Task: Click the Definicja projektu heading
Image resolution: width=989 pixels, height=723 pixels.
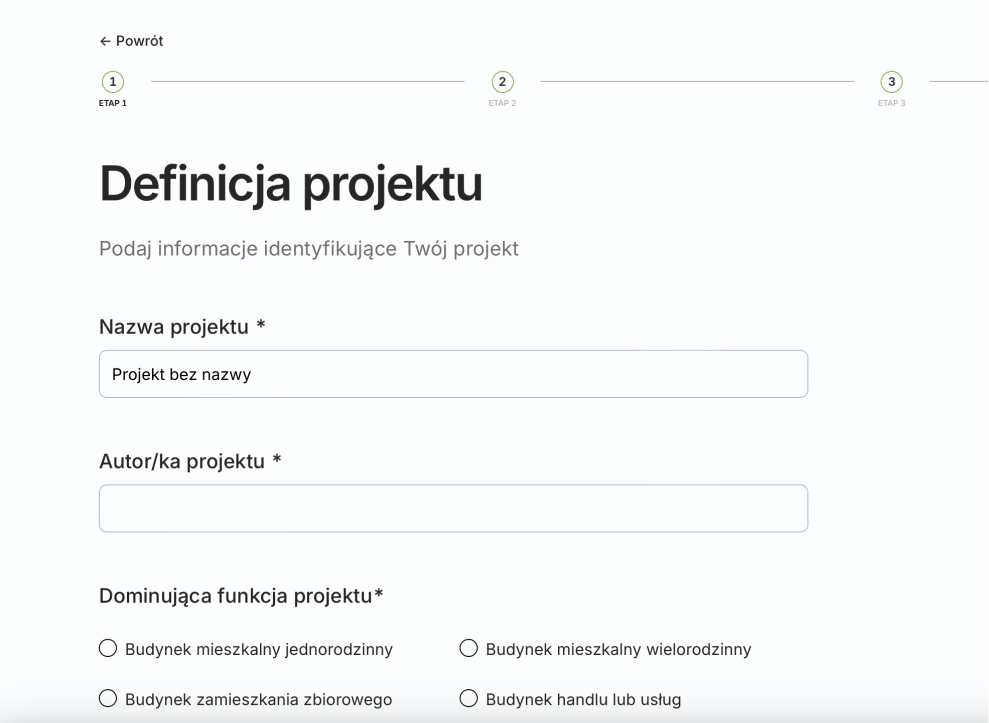Action: (x=290, y=184)
